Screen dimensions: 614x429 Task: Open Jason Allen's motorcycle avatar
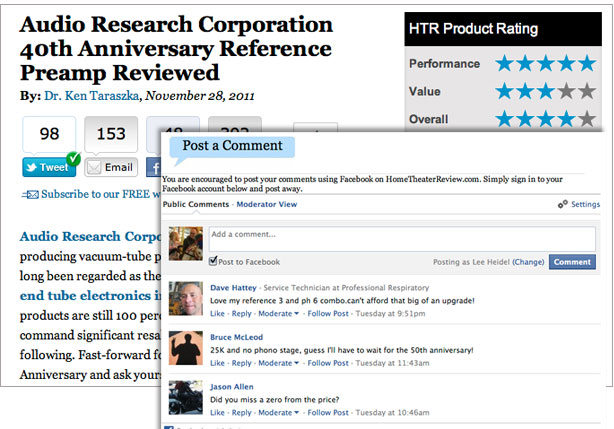click(x=186, y=397)
